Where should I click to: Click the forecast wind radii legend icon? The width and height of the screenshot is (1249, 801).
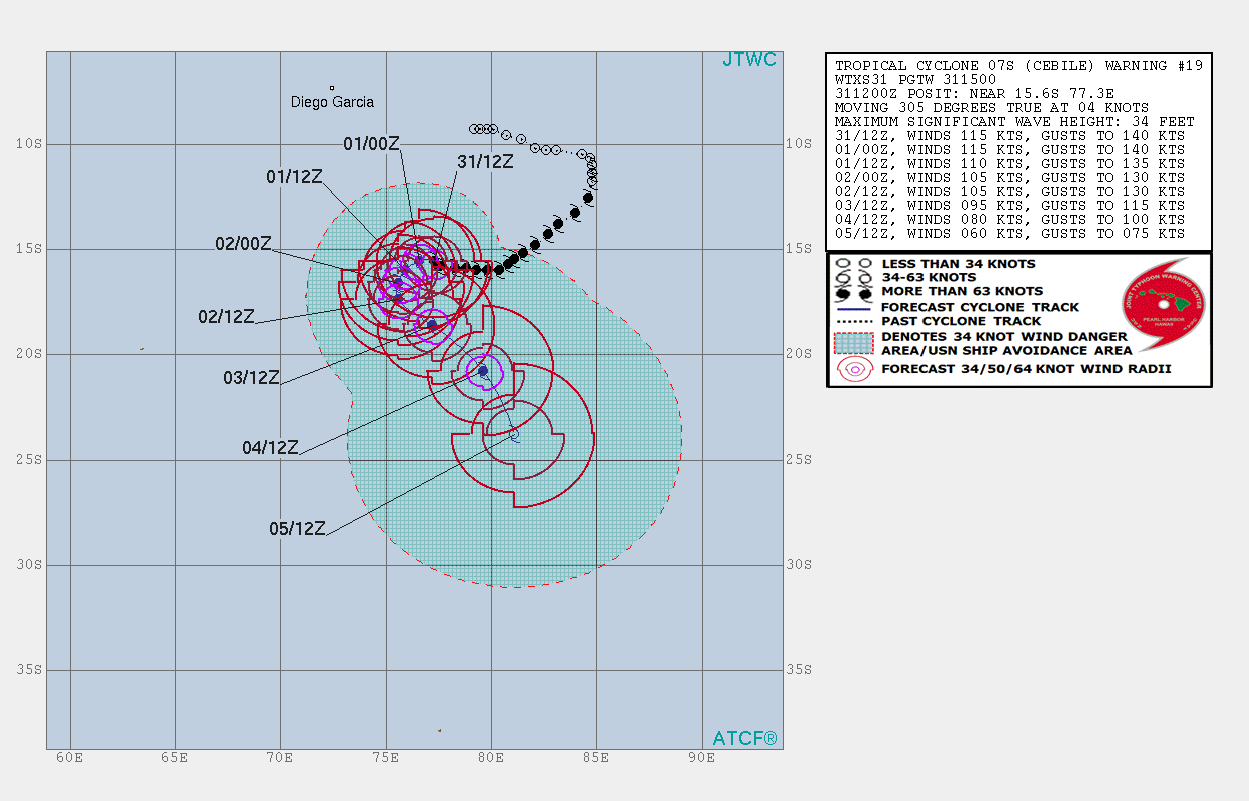tap(853, 370)
